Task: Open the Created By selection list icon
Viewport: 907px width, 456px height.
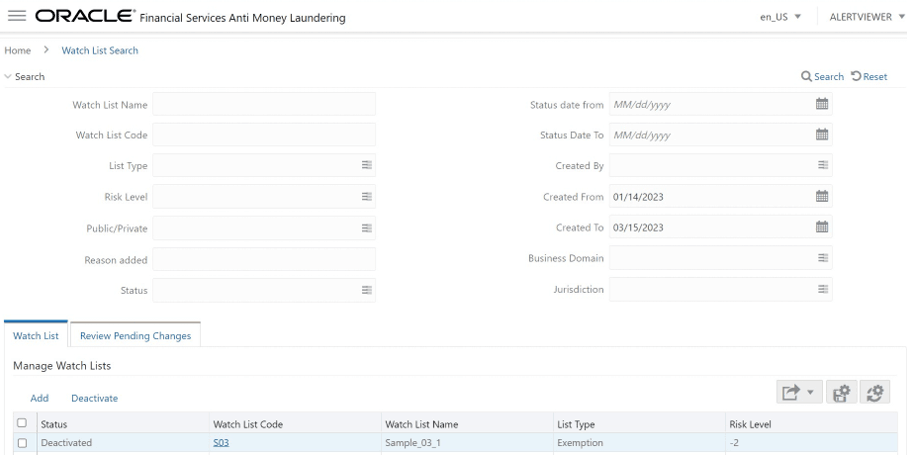Action: point(823,166)
